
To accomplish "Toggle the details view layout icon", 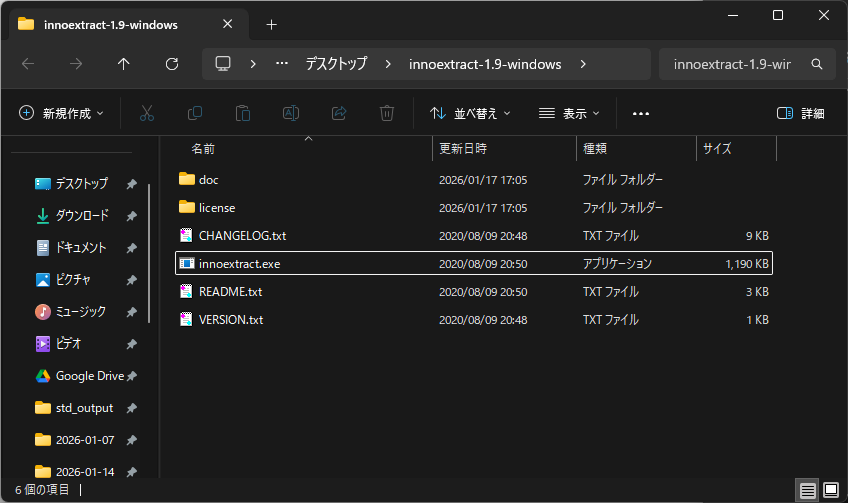I will click(x=807, y=490).
